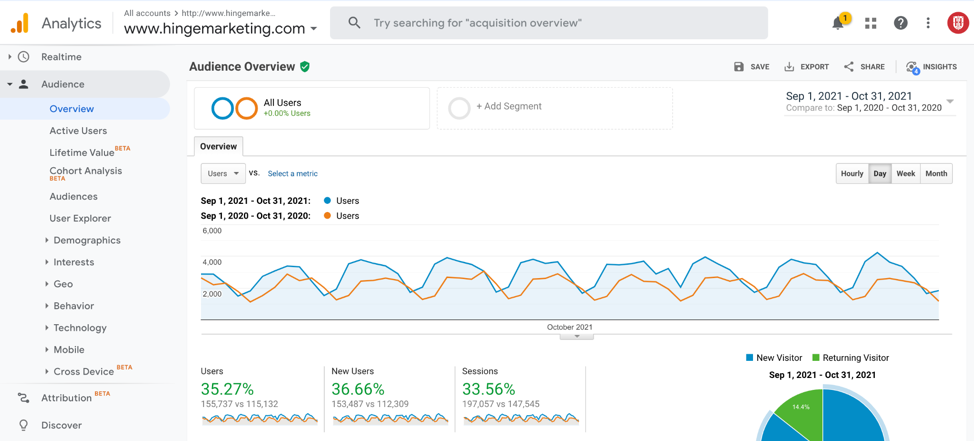Open Active Users report
Screen dimensions: 974x441
pos(78,130)
